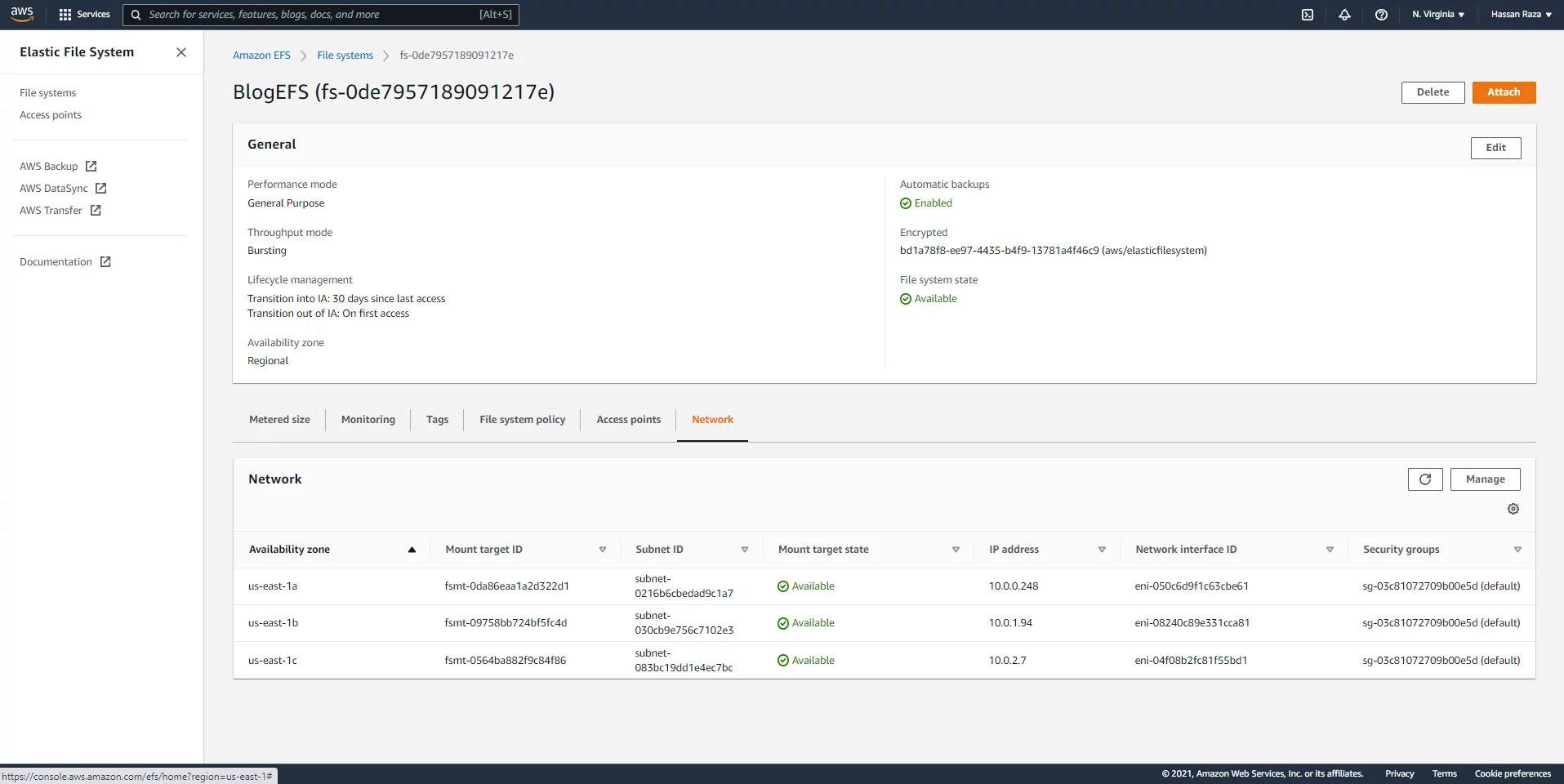Edit the General settings

click(1495, 148)
